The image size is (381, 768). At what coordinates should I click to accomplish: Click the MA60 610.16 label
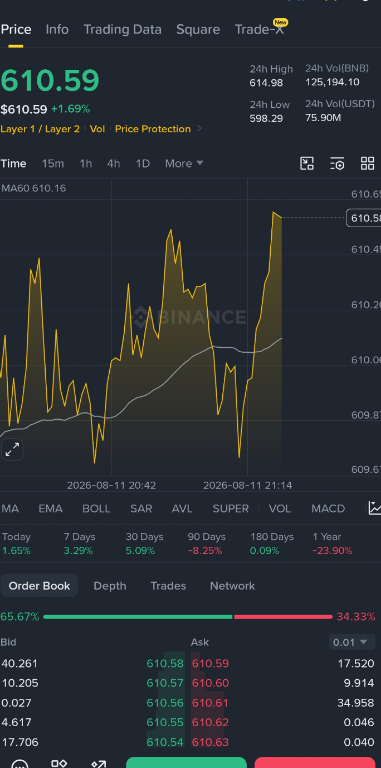[x=34, y=188]
